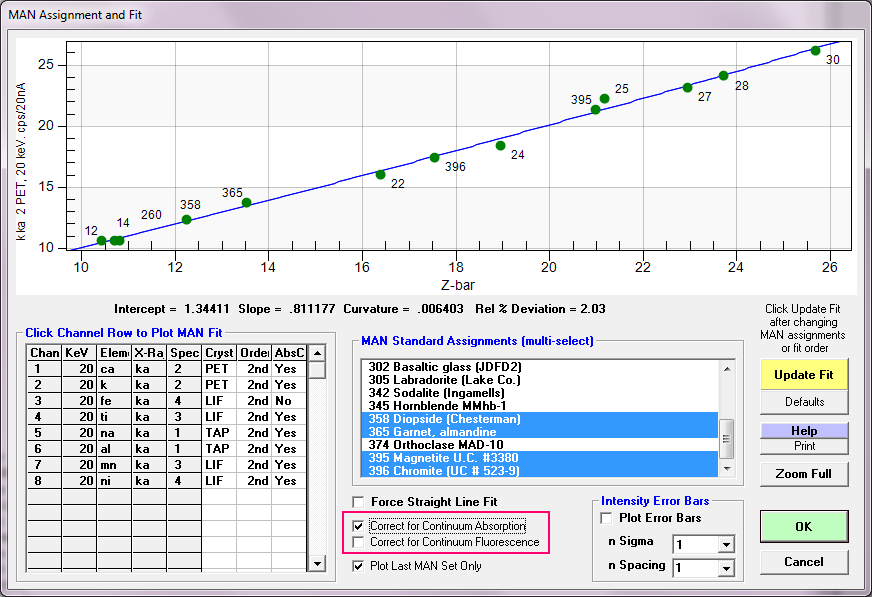This screenshot has width=872, height=597.
Task: Click Zoom Full to reset plot
Action: pyautogui.click(x=804, y=474)
